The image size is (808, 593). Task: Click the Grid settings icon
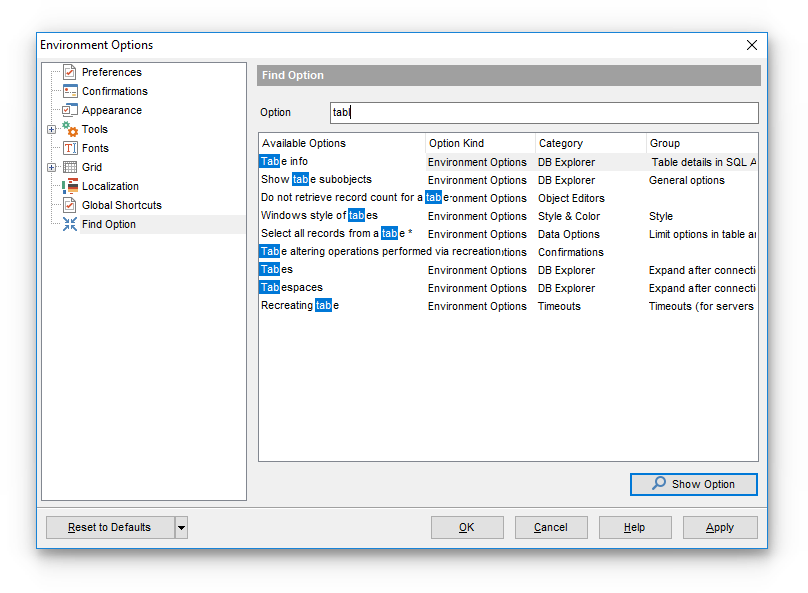point(69,167)
